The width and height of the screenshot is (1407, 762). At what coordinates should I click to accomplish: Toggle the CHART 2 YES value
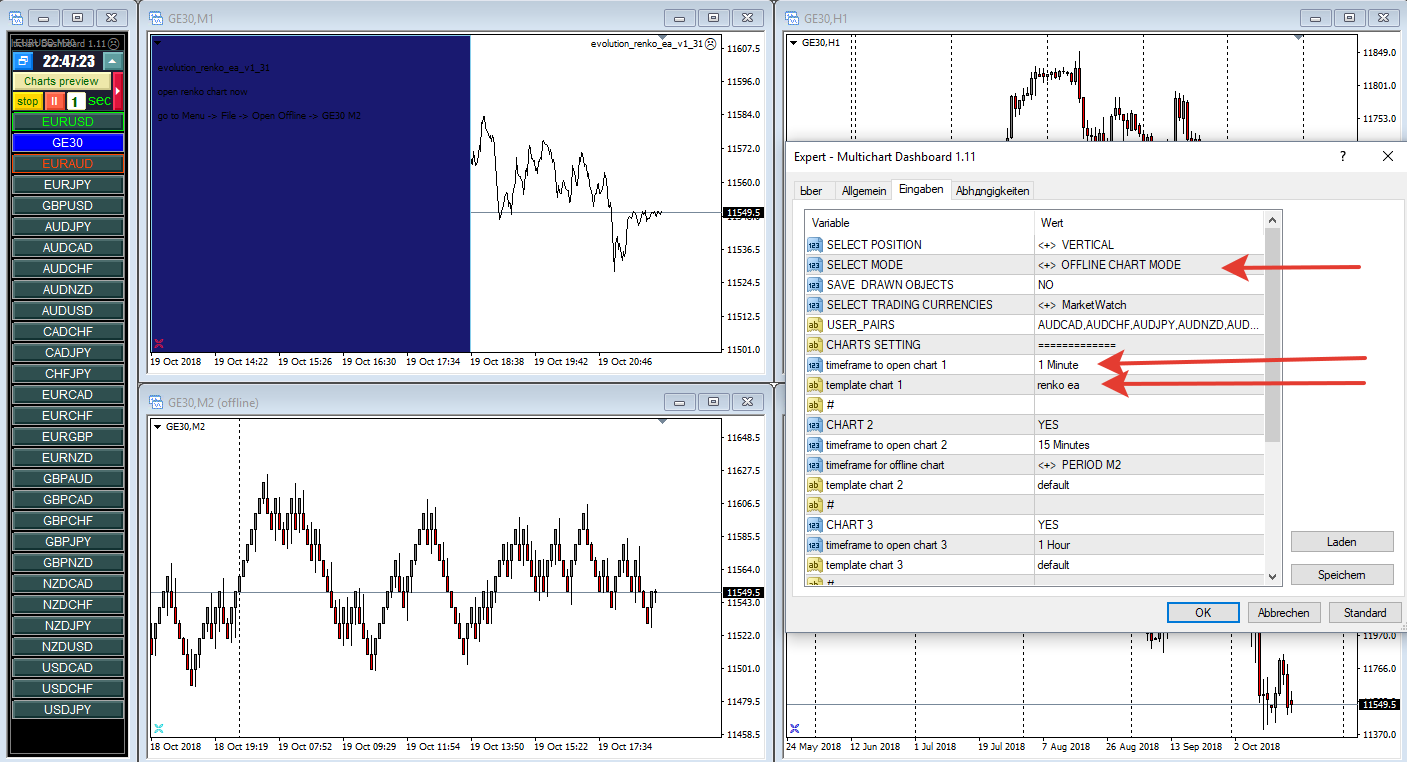(1148, 425)
